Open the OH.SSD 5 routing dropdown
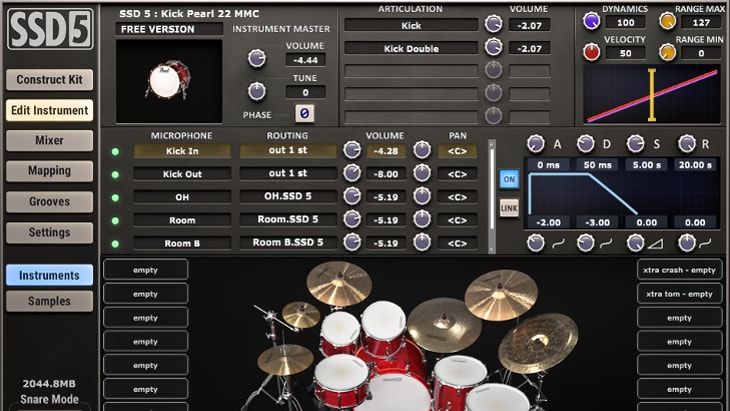This screenshot has height=411, width=730. 288,196
